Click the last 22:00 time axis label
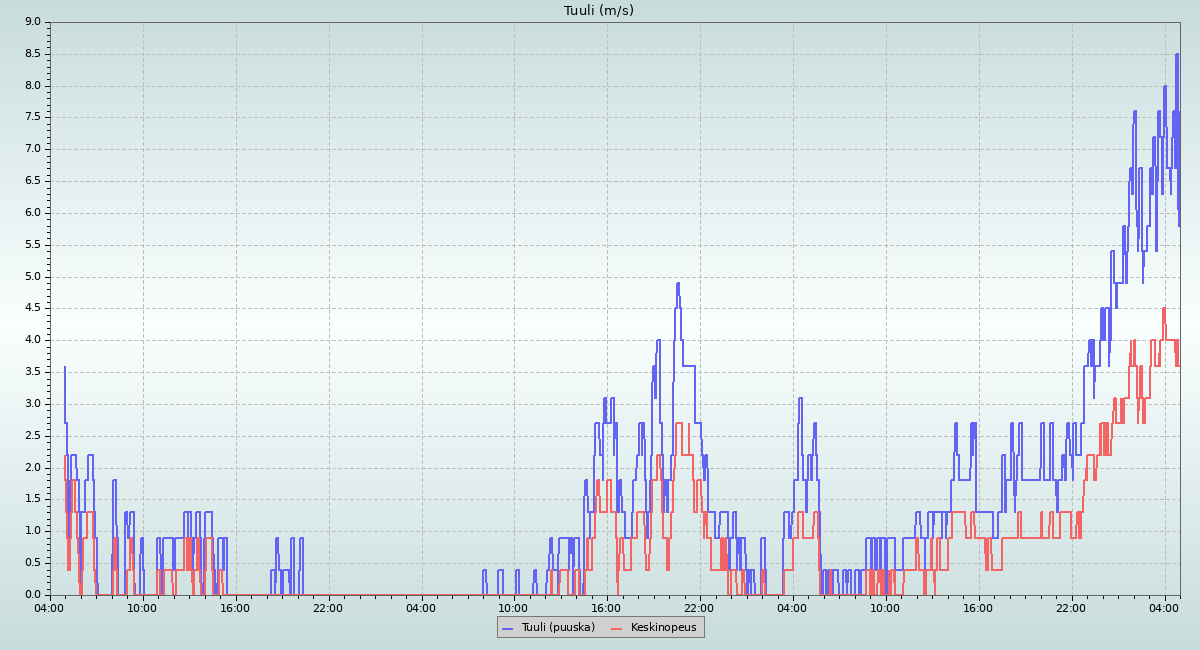Screen dimensions: 1200x650 coord(1071,608)
